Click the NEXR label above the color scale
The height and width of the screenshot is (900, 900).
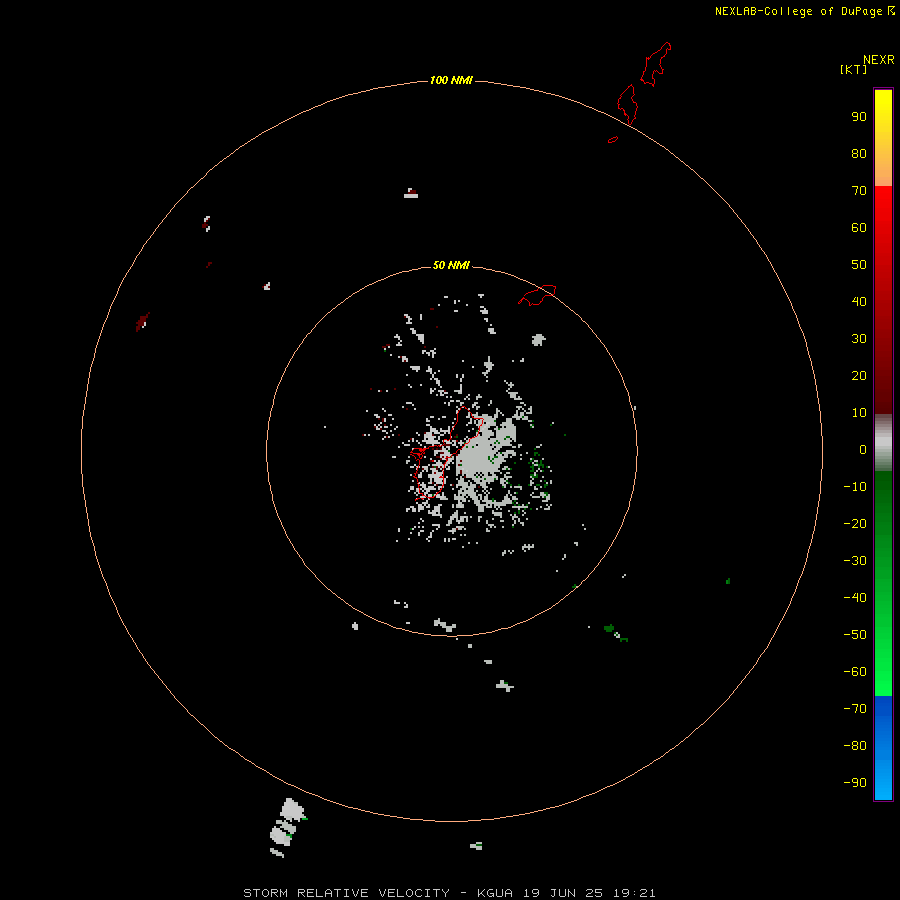coord(879,60)
